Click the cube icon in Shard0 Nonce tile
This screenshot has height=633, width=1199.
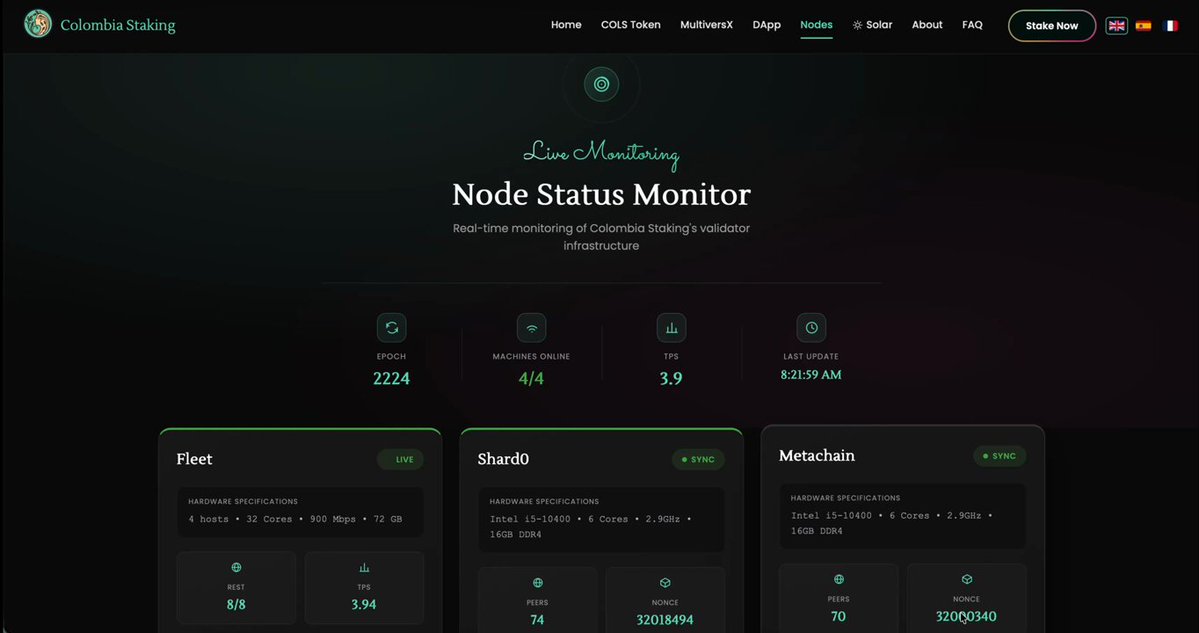665,583
